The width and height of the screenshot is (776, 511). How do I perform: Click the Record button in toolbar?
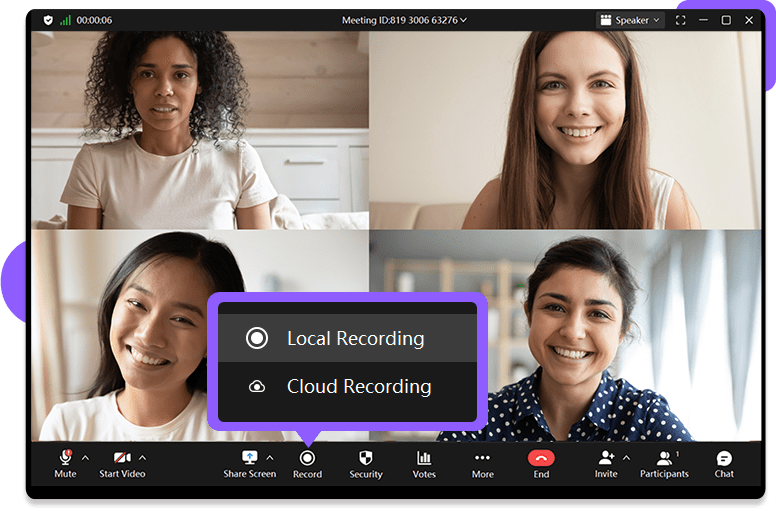click(307, 464)
